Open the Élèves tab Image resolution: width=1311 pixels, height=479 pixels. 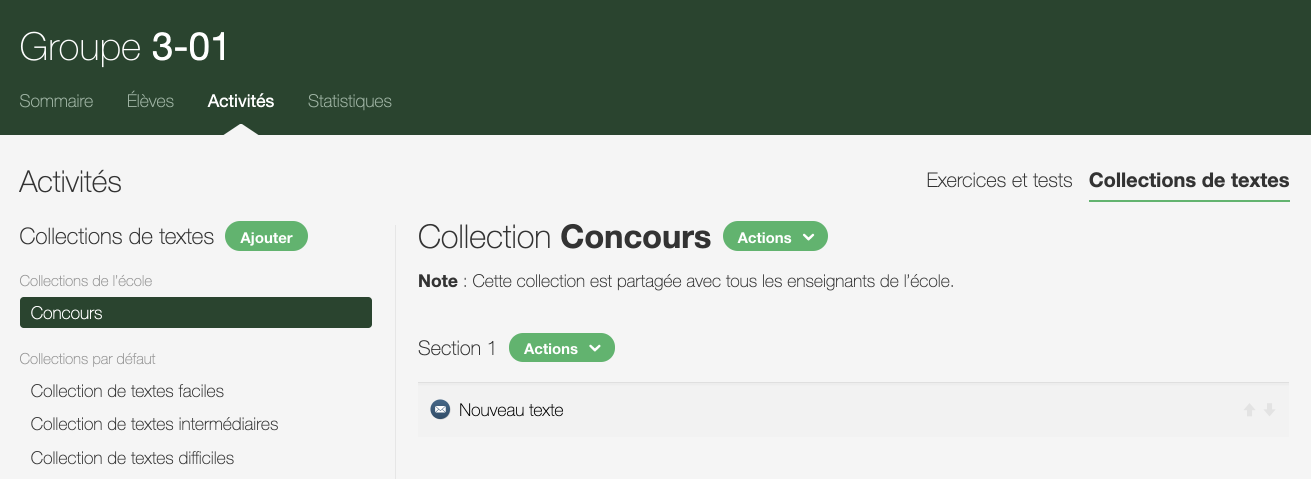(150, 101)
